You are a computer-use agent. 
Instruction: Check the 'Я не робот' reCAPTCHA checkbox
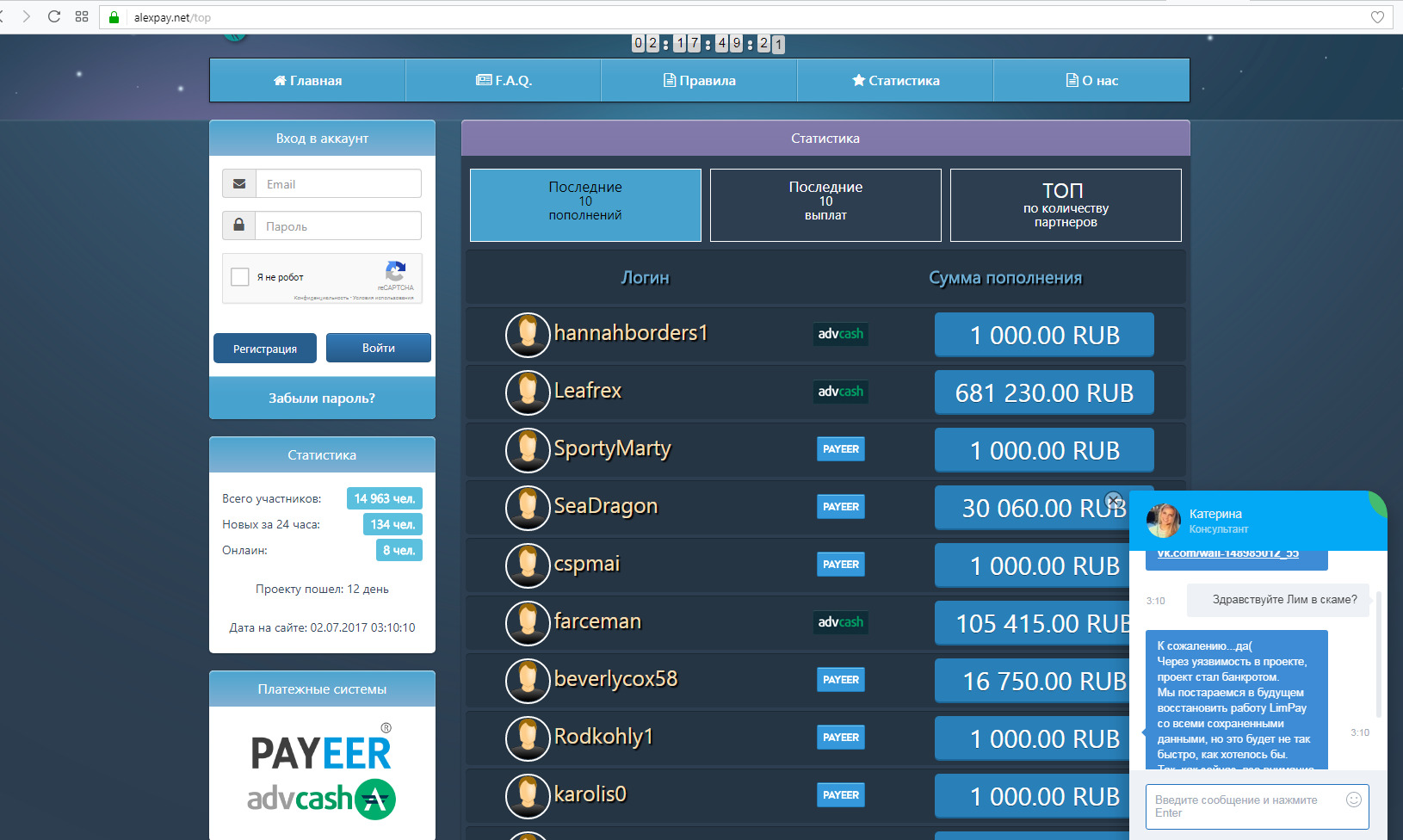coord(240,277)
